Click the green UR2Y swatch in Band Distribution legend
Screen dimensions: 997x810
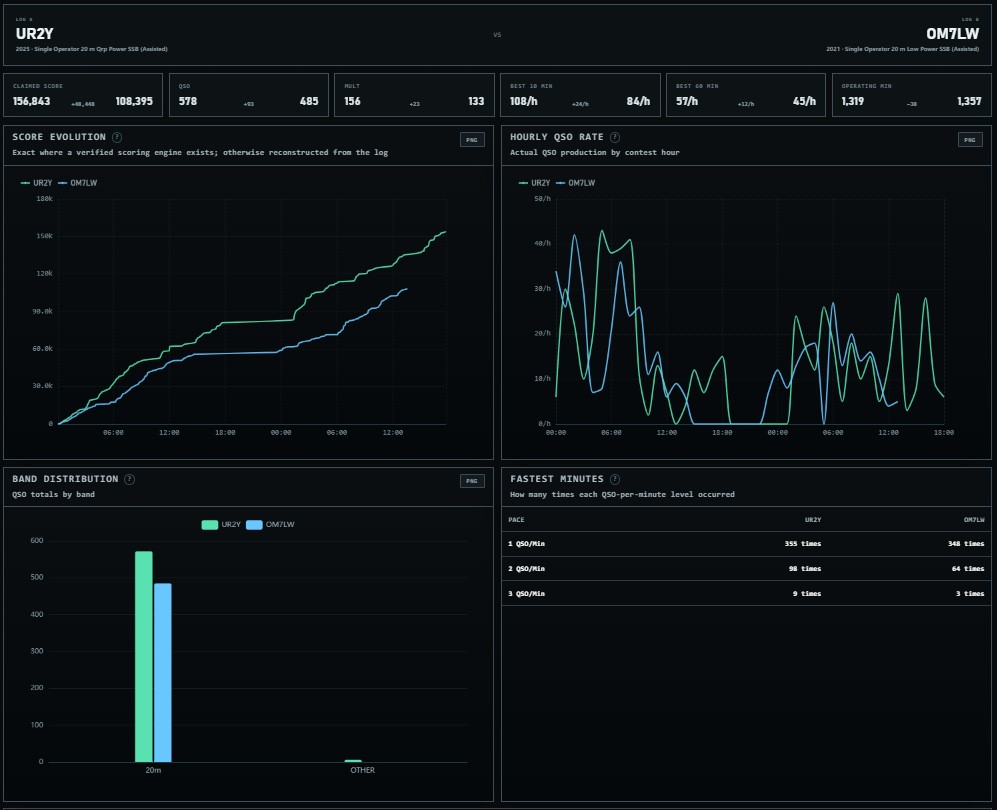[x=210, y=525]
